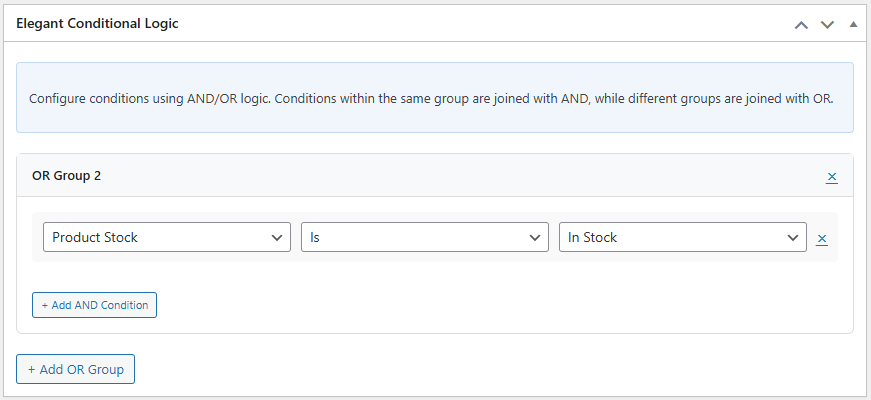Remove OR Group 2 with its X icon
The width and height of the screenshot is (871, 400).
pos(832,177)
